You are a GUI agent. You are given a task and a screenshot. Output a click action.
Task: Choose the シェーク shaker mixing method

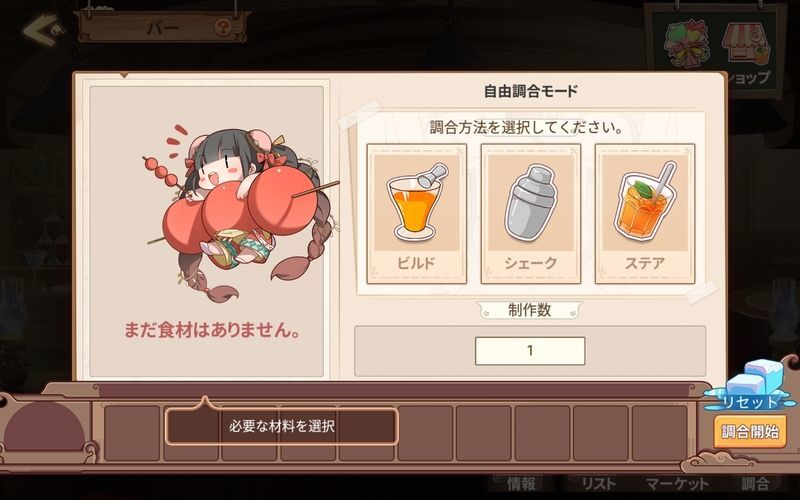pos(531,214)
